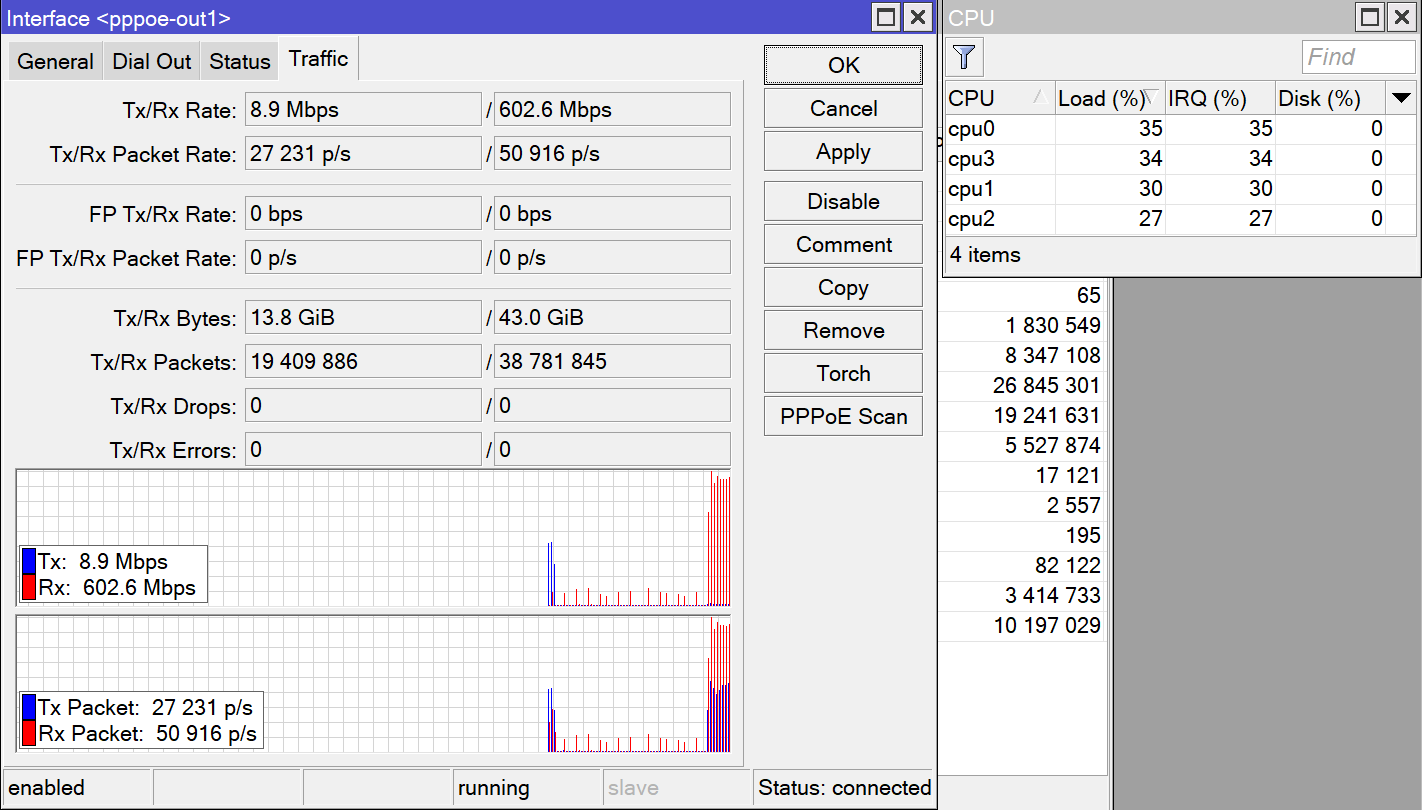The image size is (1422, 810).
Task: Click the value 26 845 301 in background list
Action: [x=1047, y=385]
